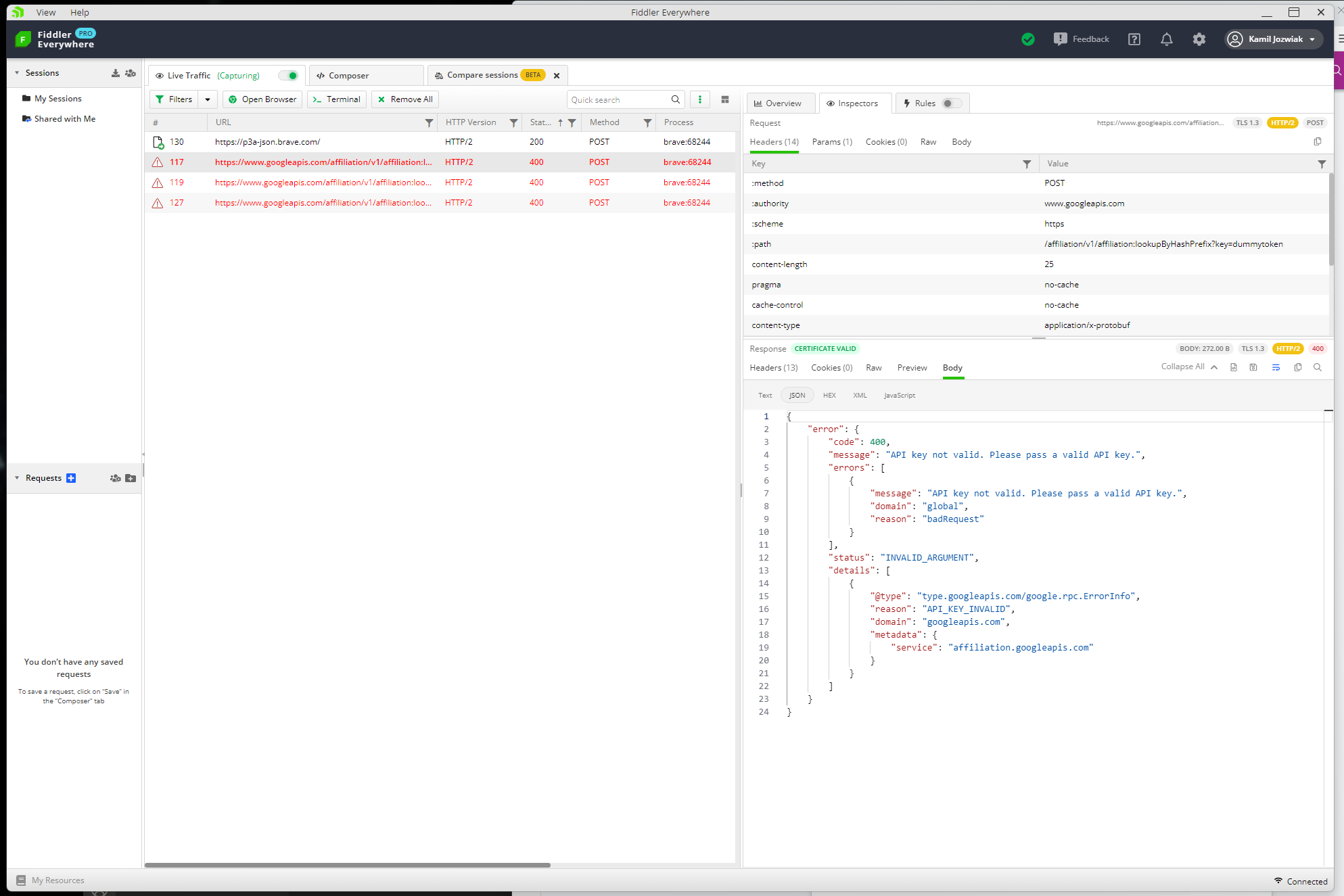Filter the Method column
The height and width of the screenshot is (896, 1344).
(x=647, y=122)
